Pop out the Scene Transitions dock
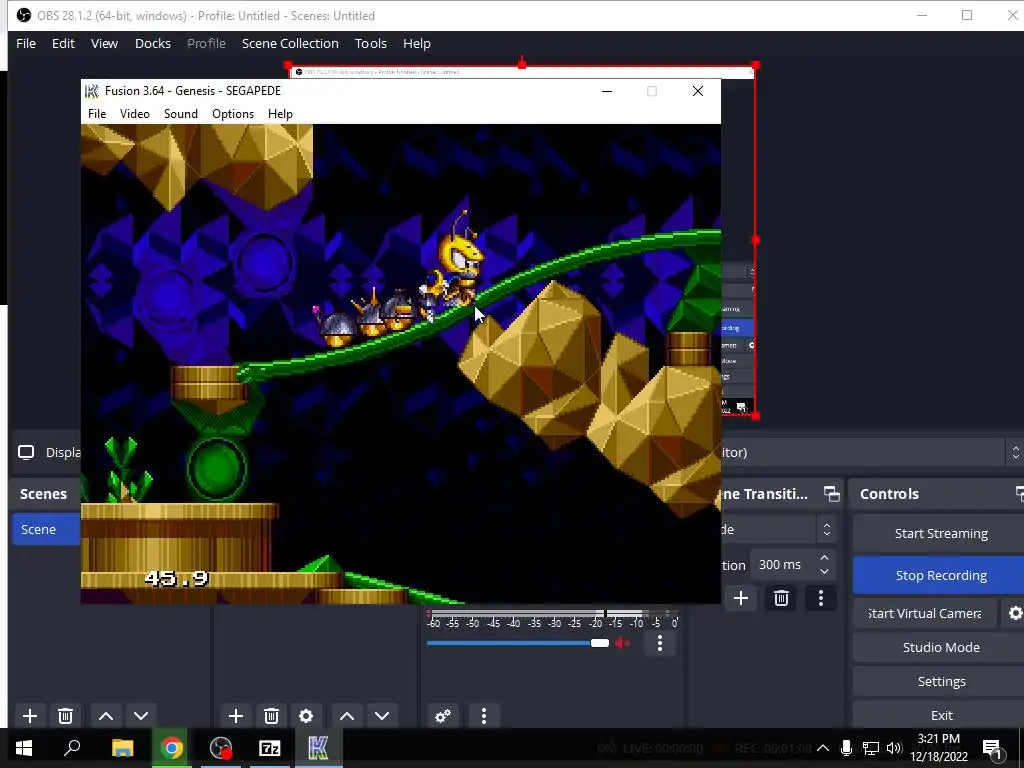The height and width of the screenshot is (768, 1024). [x=831, y=494]
